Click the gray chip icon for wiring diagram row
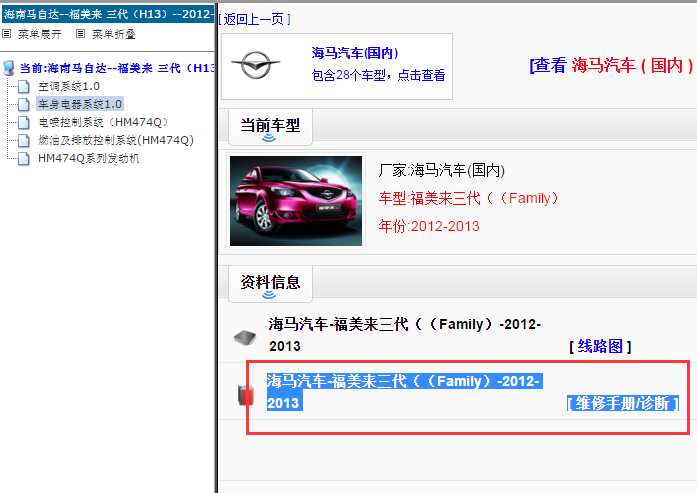This screenshot has height=493, width=697. [x=245, y=338]
